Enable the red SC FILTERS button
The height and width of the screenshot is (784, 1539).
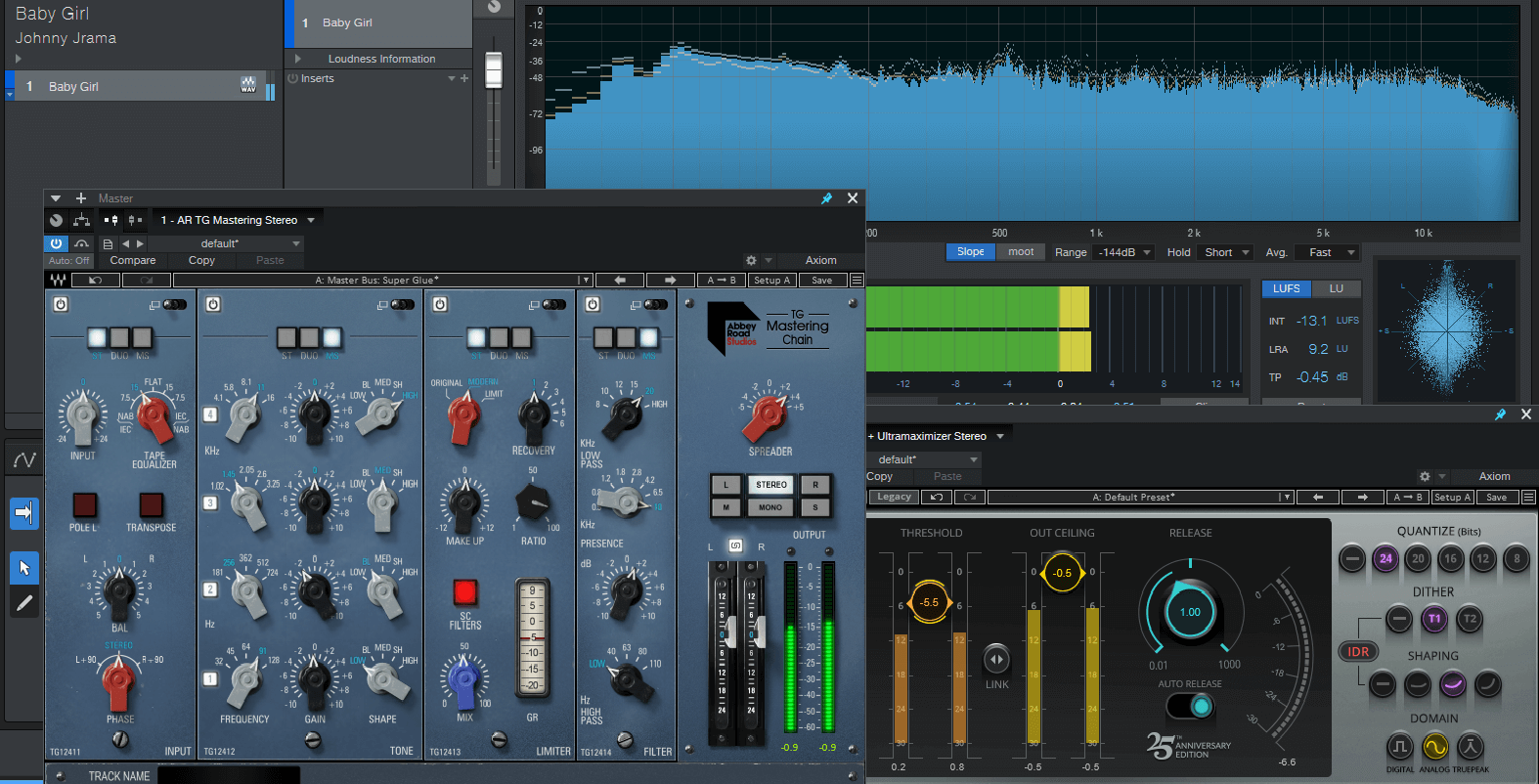point(464,591)
